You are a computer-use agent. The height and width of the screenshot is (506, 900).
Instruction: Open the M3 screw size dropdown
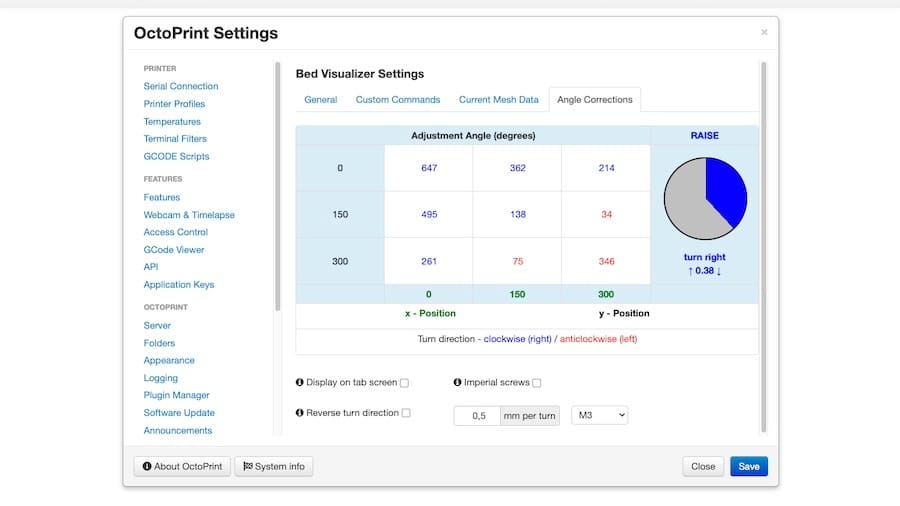pos(599,415)
